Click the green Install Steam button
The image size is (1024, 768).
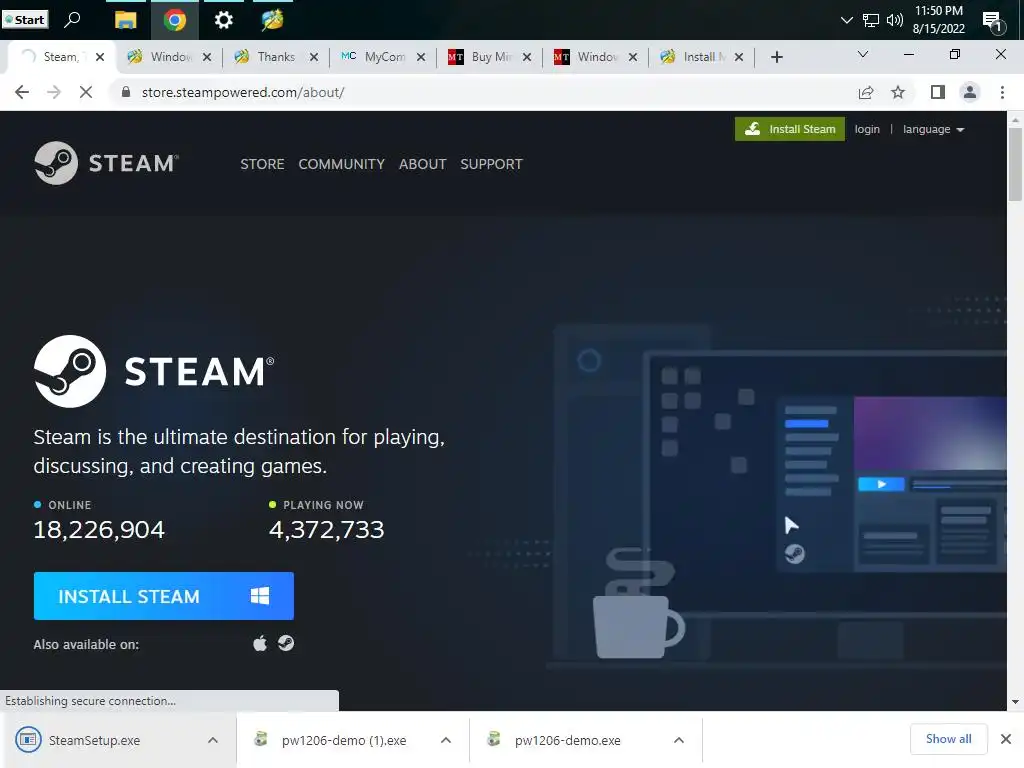click(x=790, y=129)
